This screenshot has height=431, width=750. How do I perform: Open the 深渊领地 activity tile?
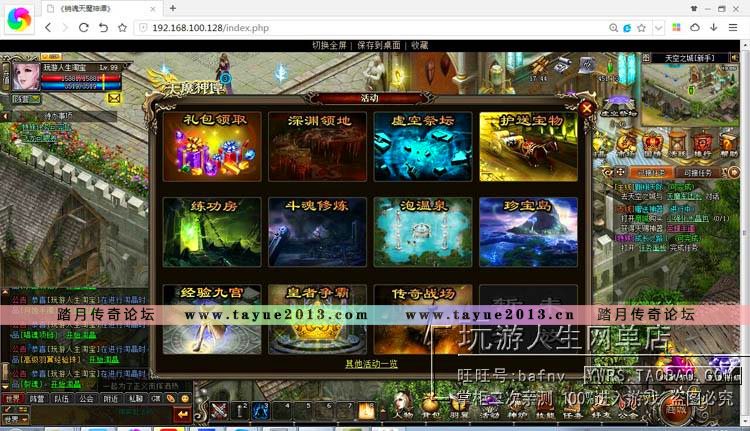pyautogui.click(x=318, y=146)
